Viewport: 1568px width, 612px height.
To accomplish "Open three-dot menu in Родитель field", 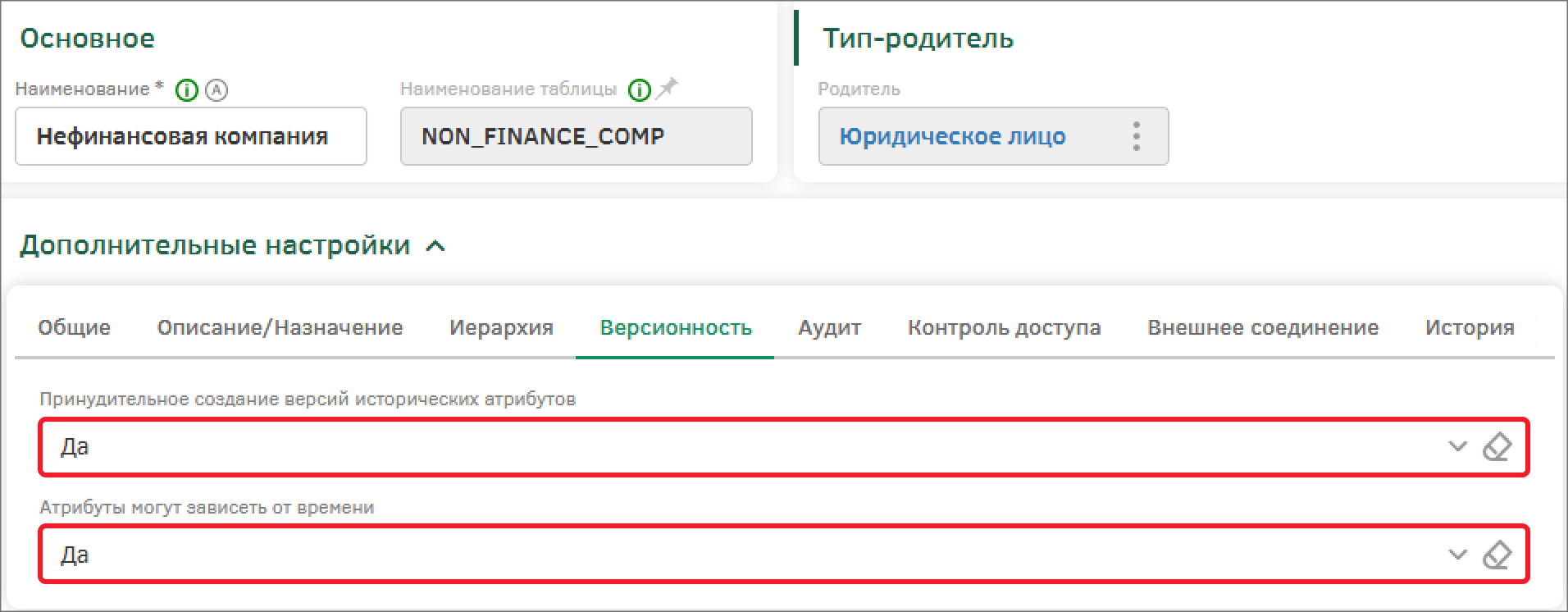I will [x=1136, y=136].
